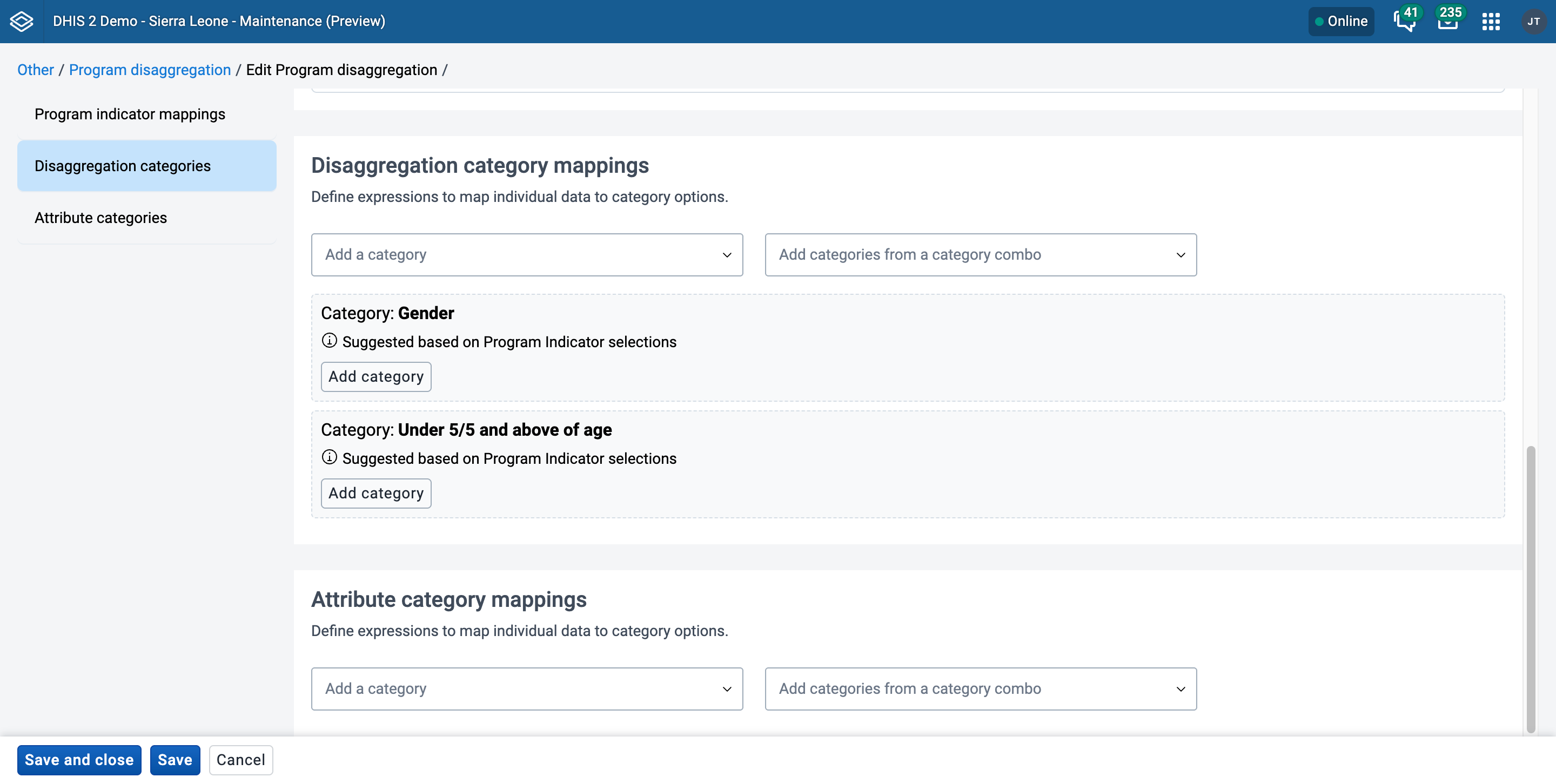Image resolution: width=1556 pixels, height=784 pixels.
Task: Click info icon under Gender category
Action: [329, 341]
